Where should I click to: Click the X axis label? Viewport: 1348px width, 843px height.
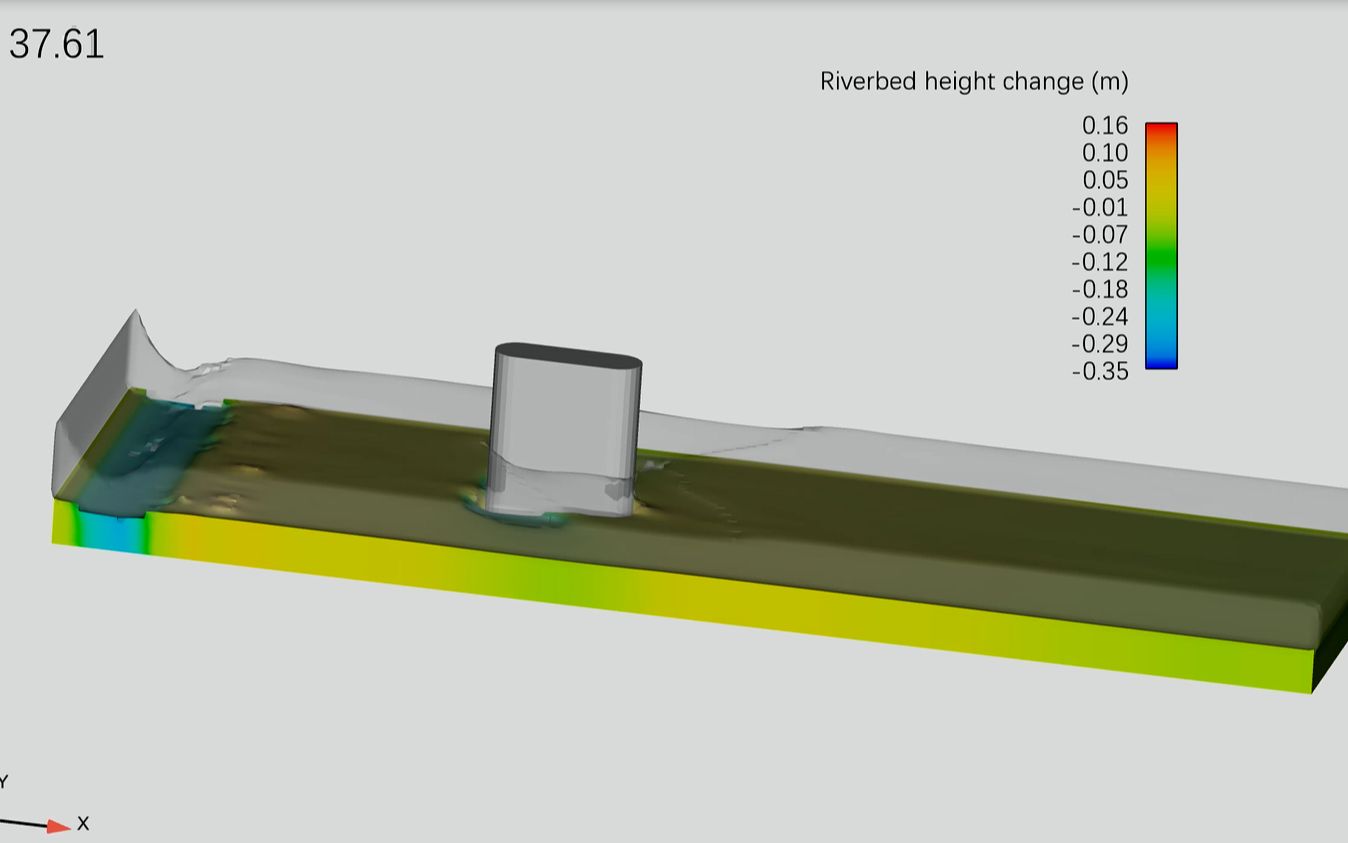[x=83, y=823]
